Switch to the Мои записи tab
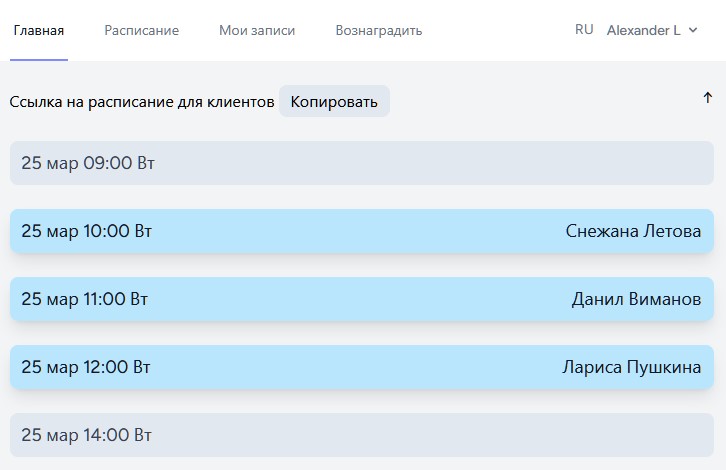 pos(257,30)
